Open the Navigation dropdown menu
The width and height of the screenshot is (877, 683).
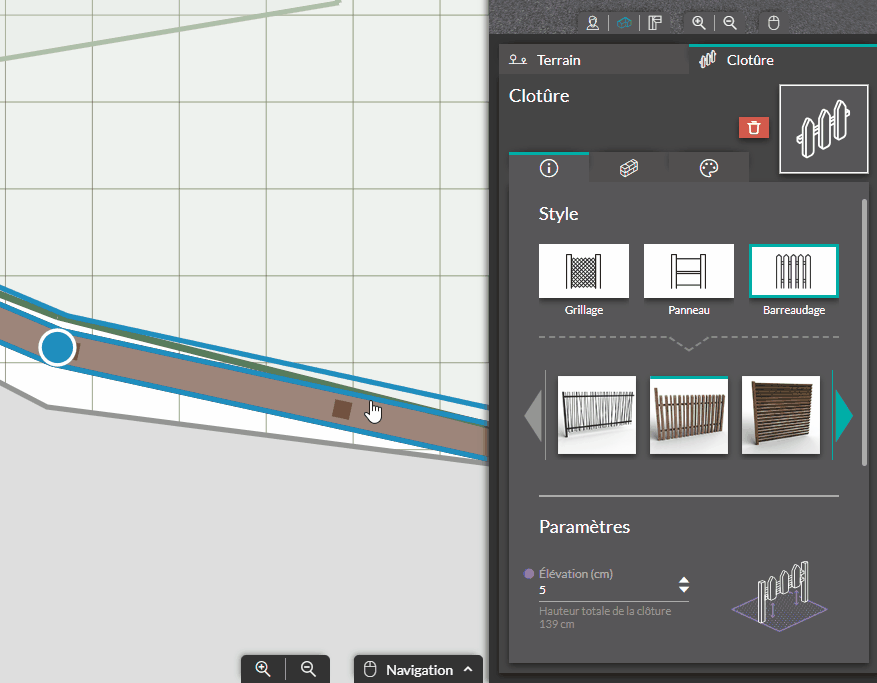(x=418, y=669)
